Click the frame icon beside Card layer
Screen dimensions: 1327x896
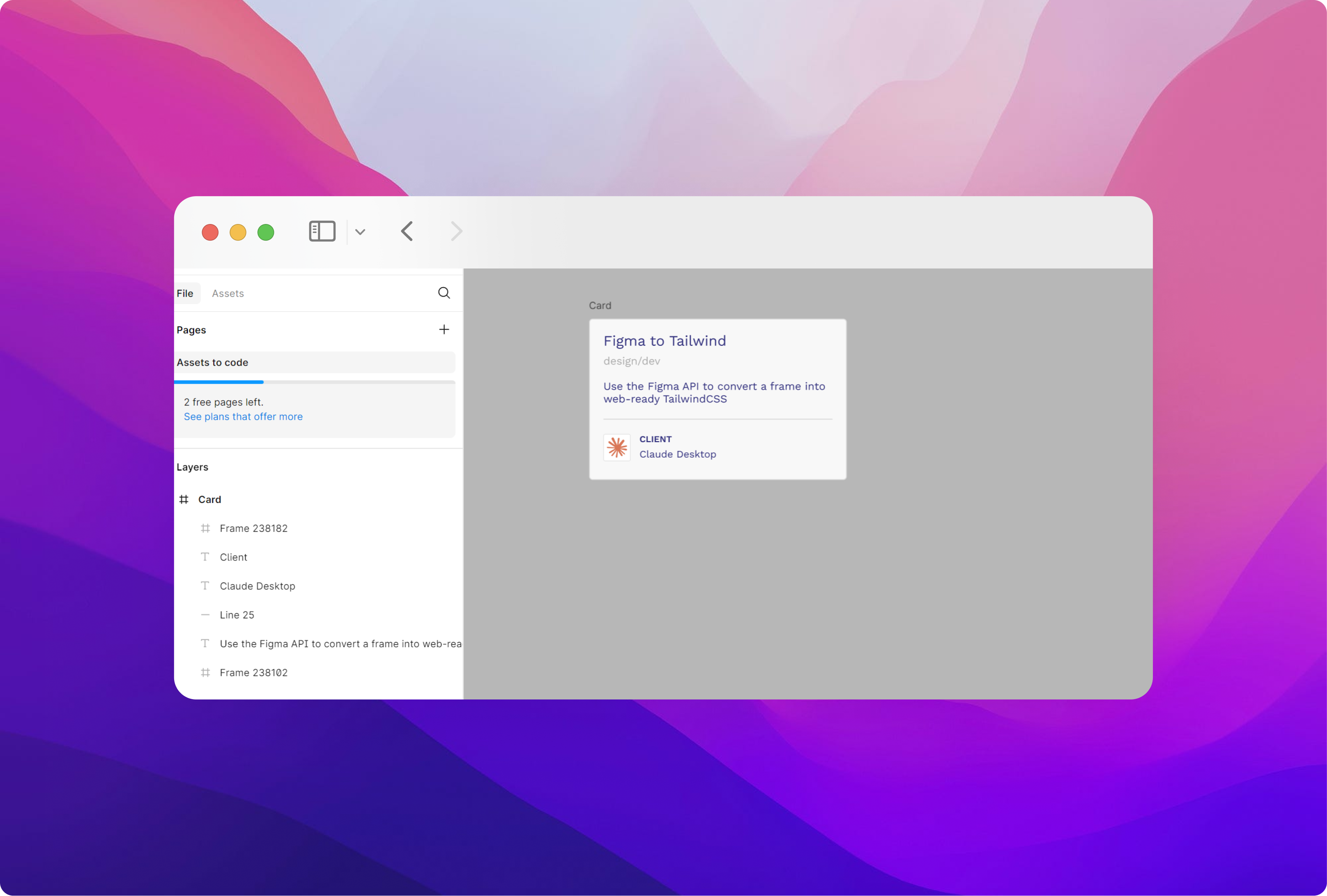point(184,499)
